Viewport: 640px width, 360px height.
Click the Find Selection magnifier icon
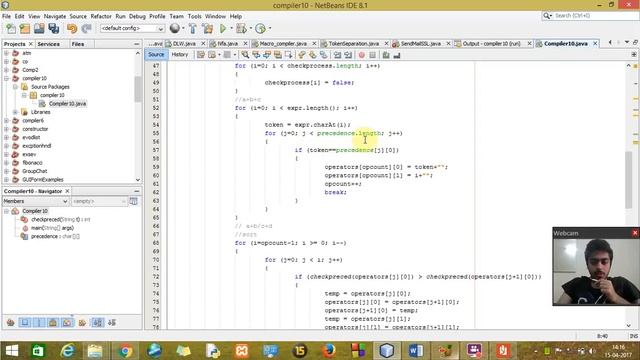point(245,55)
